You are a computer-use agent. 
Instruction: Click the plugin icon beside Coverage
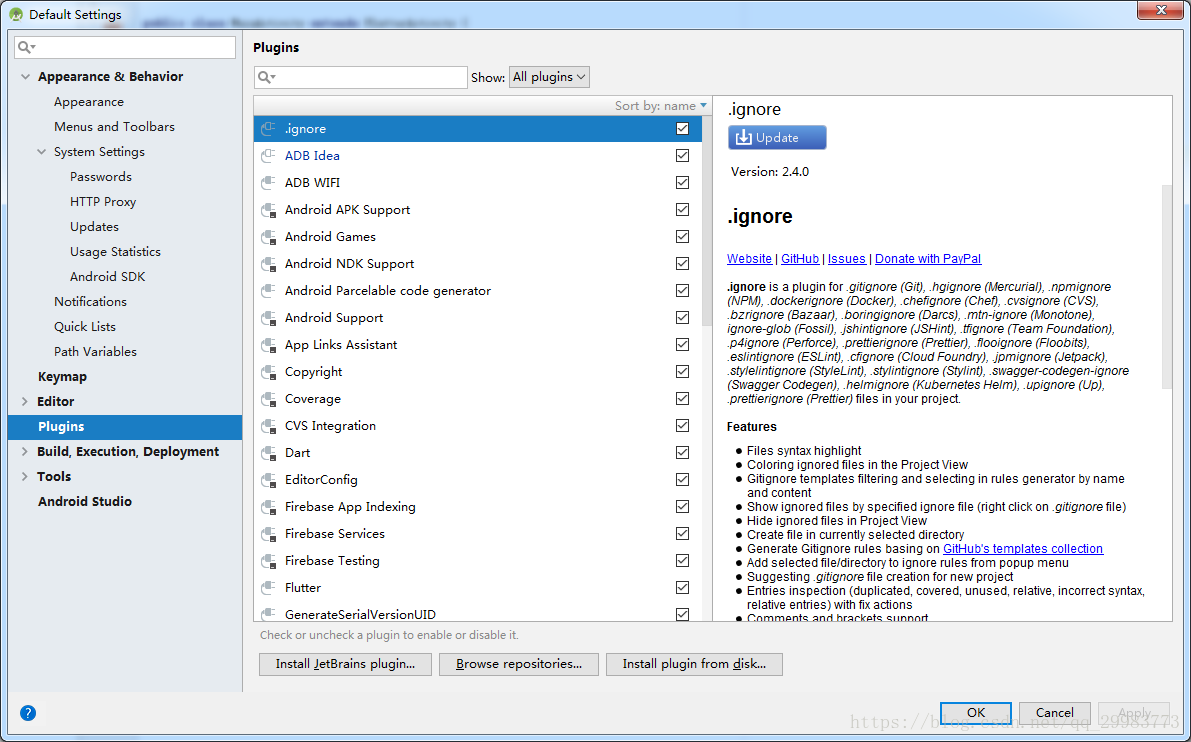(x=267, y=399)
